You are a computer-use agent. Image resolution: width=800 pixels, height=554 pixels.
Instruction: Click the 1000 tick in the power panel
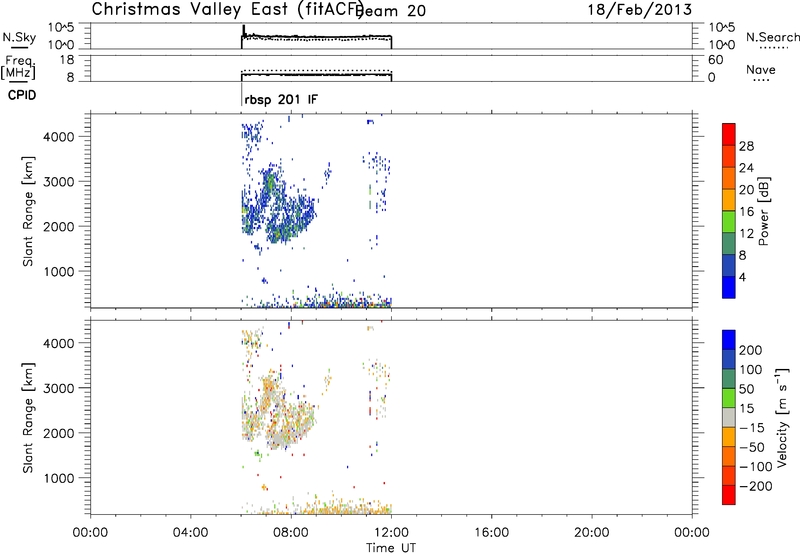pyautogui.click(x=59, y=272)
